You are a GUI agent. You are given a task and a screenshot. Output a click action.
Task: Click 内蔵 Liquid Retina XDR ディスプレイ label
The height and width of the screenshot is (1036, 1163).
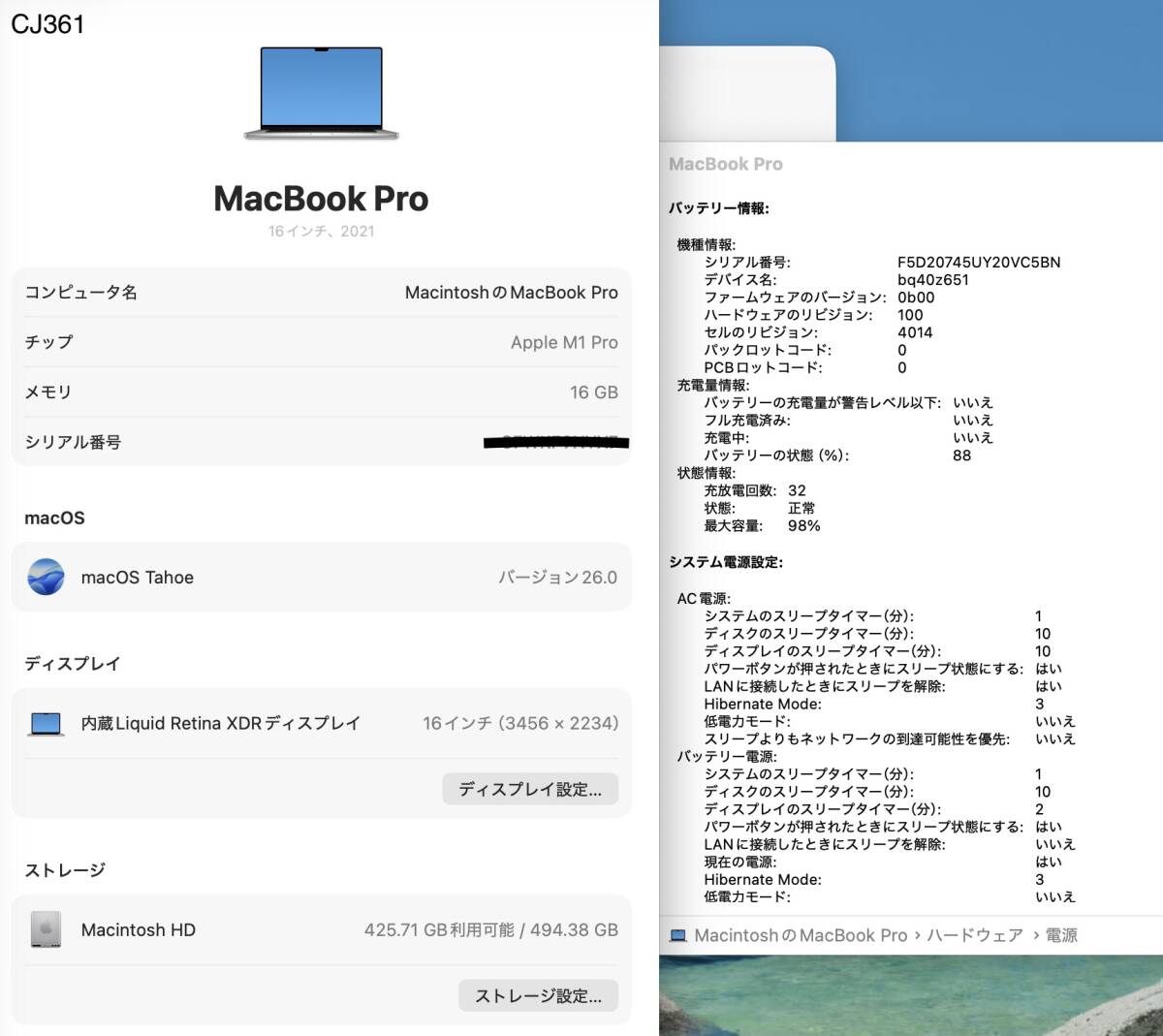[221, 724]
